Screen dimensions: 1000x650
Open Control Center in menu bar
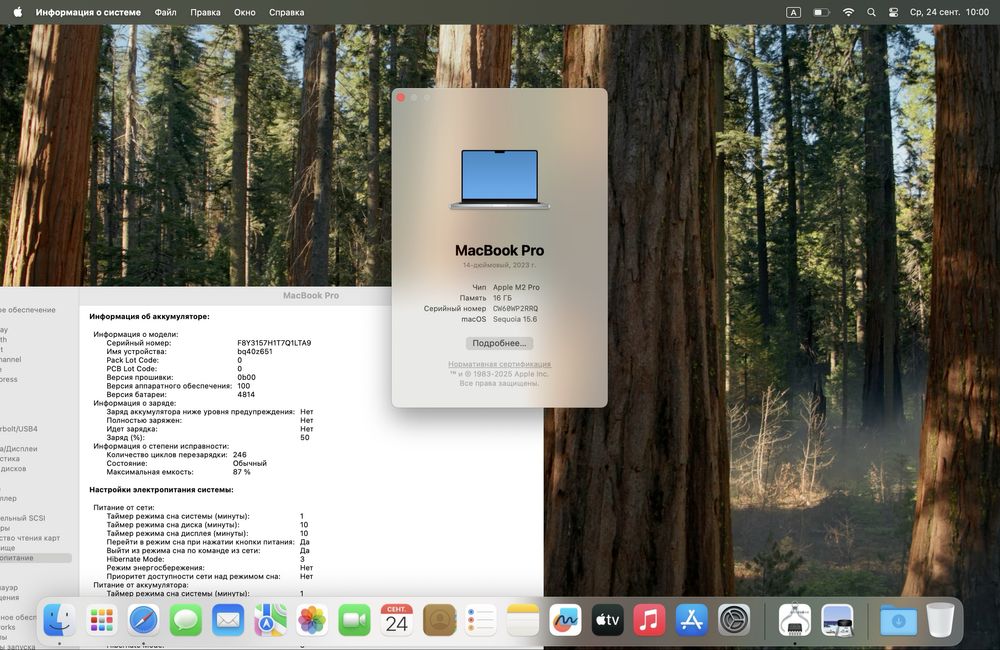pos(893,12)
